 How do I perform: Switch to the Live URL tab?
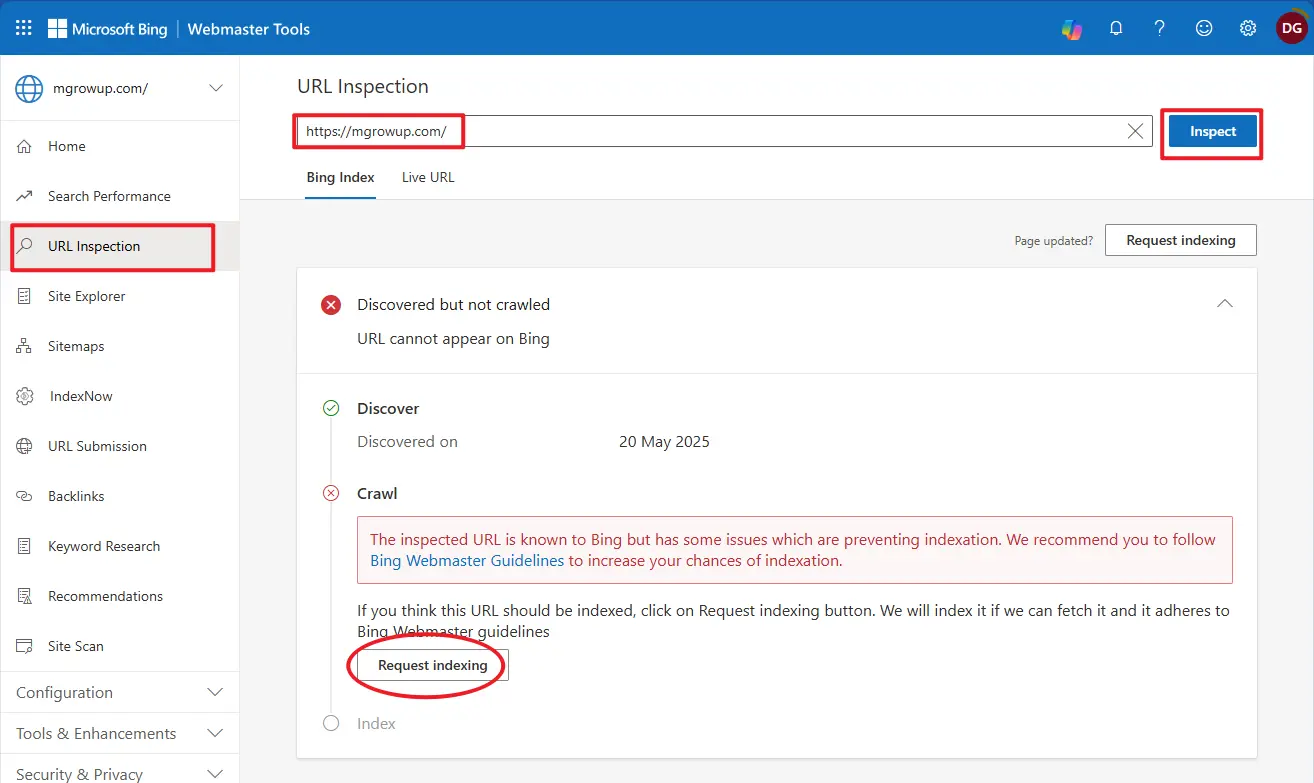pos(428,177)
